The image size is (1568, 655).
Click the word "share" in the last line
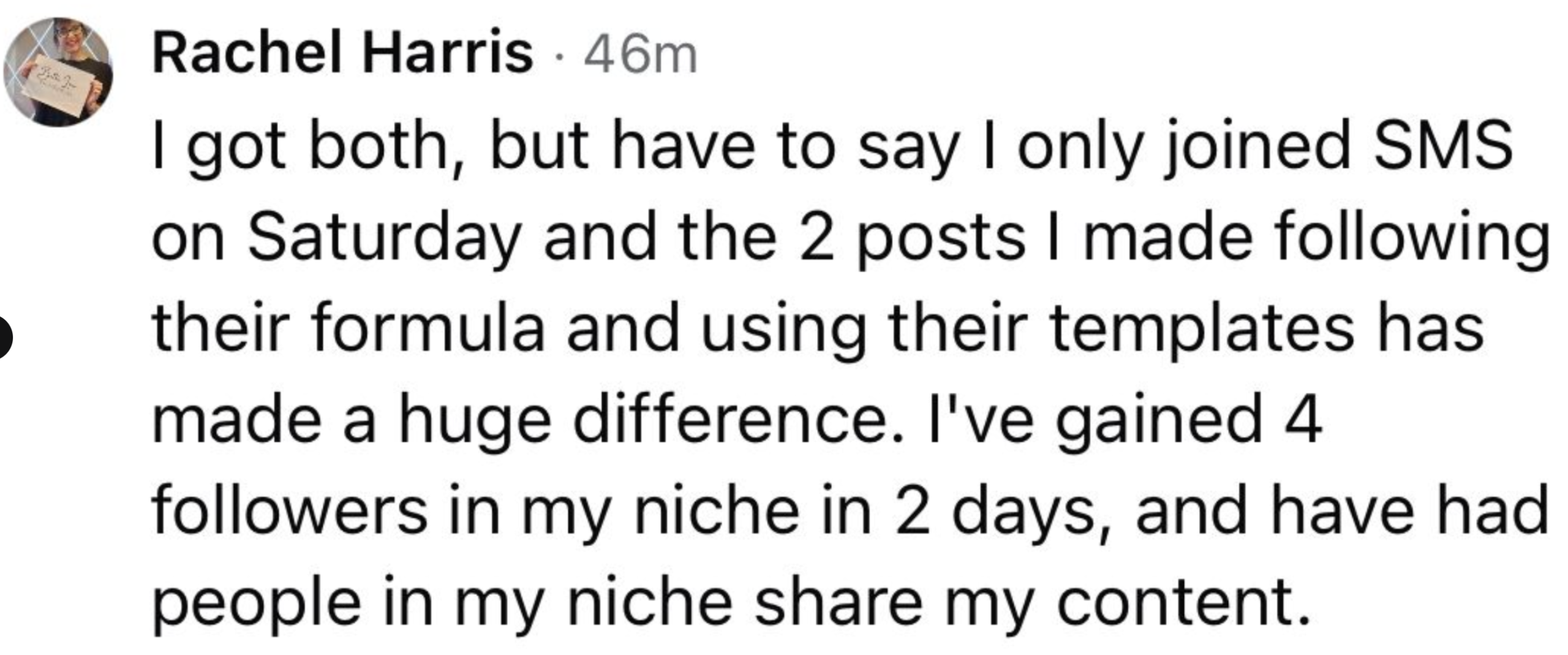[839, 602]
